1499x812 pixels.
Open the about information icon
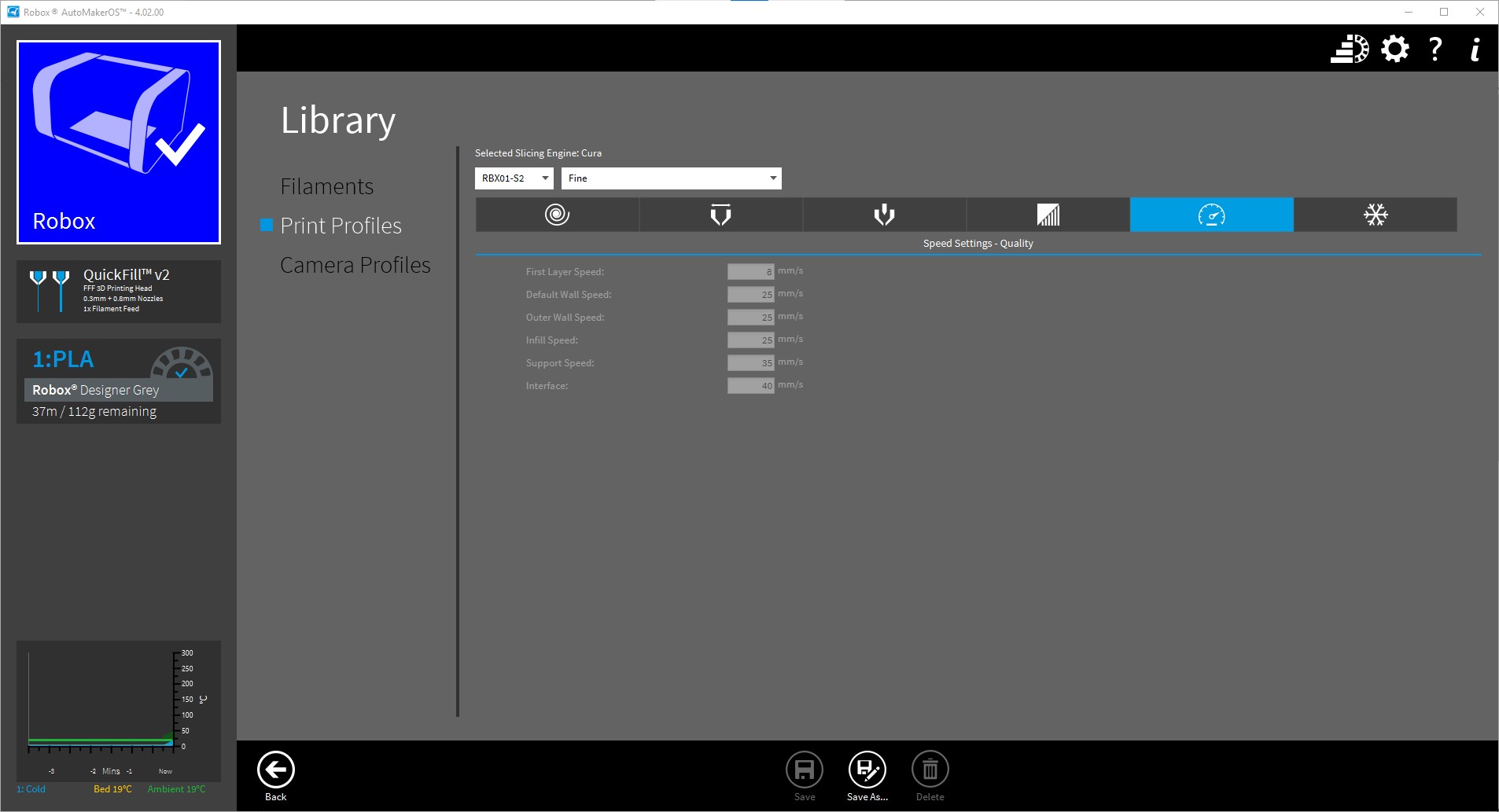[1475, 49]
